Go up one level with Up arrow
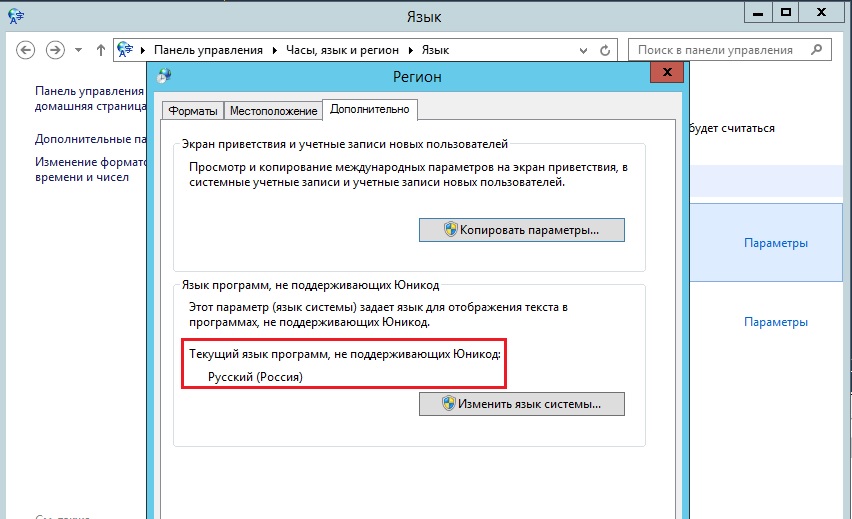This screenshot has width=852, height=519. pyautogui.click(x=101, y=50)
